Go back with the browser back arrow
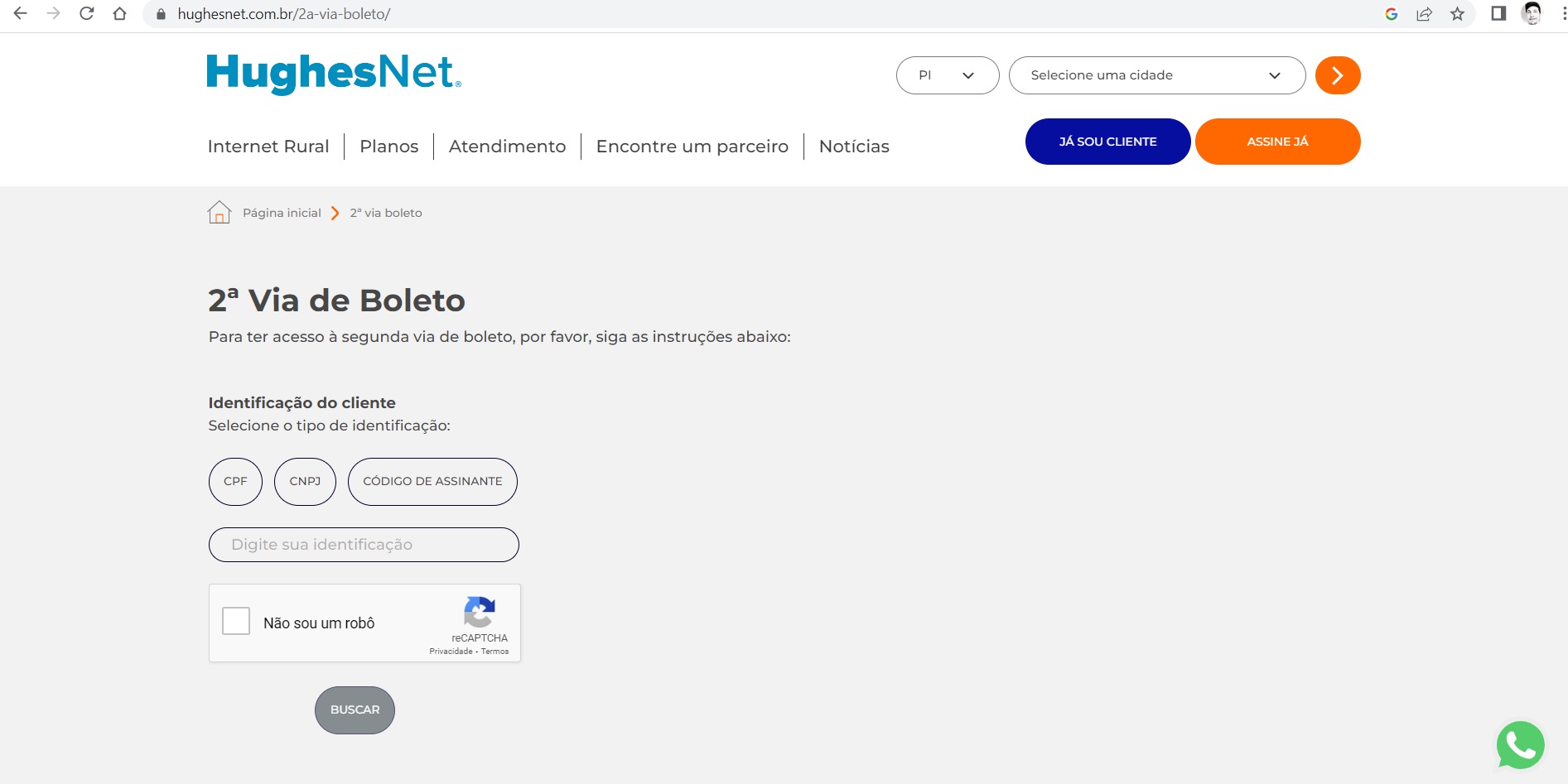1568x784 pixels. (21, 13)
